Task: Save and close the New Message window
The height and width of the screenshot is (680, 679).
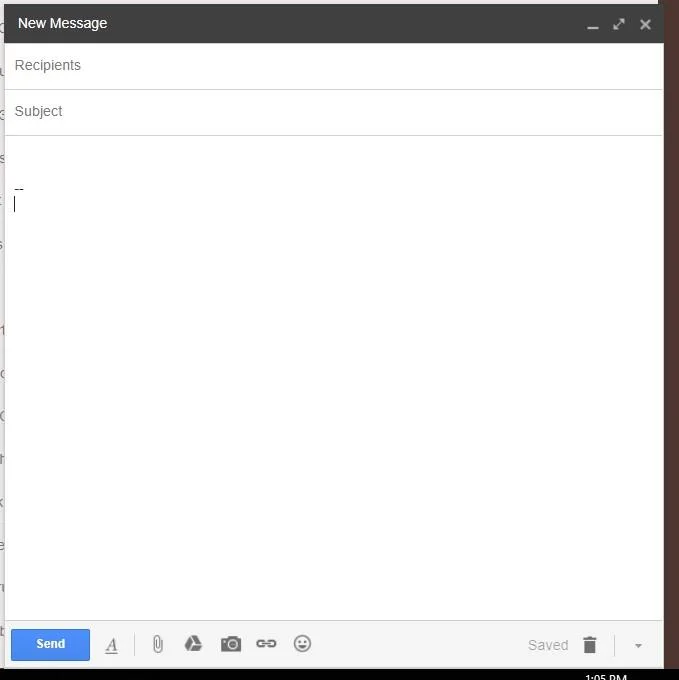Action: (645, 24)
